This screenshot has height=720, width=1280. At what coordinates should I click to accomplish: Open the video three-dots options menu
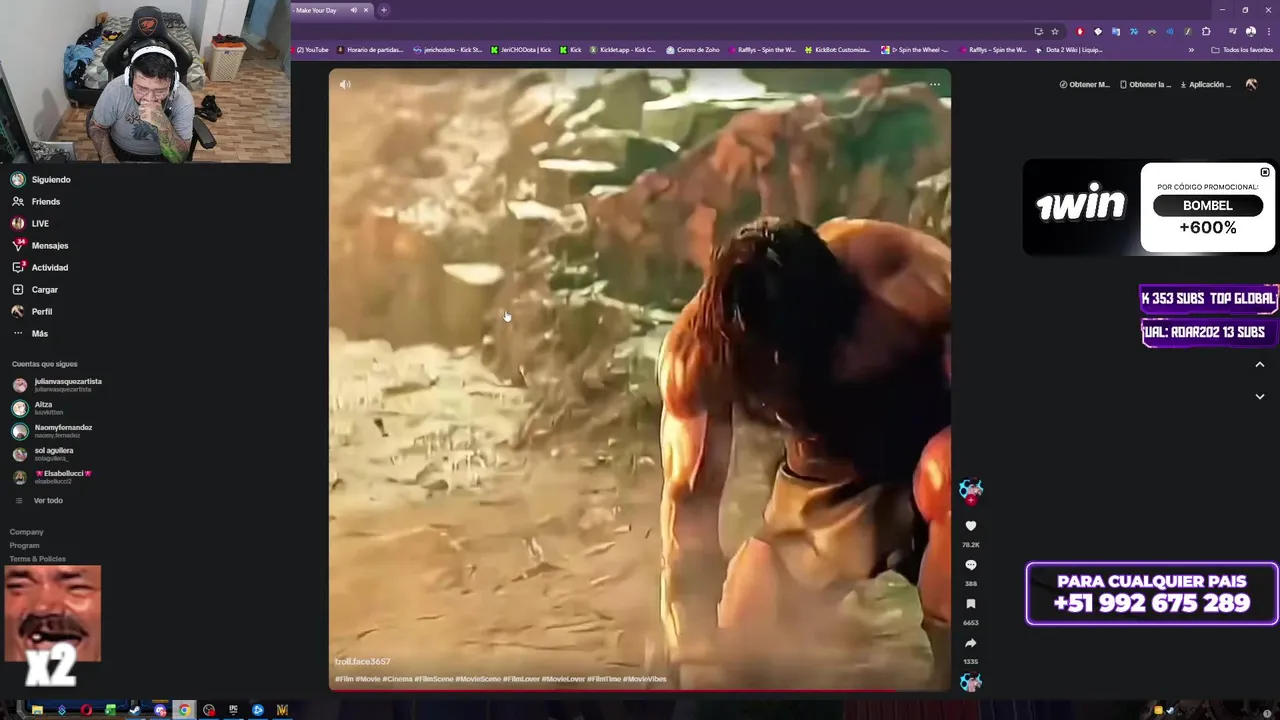[x=935, y=84]
